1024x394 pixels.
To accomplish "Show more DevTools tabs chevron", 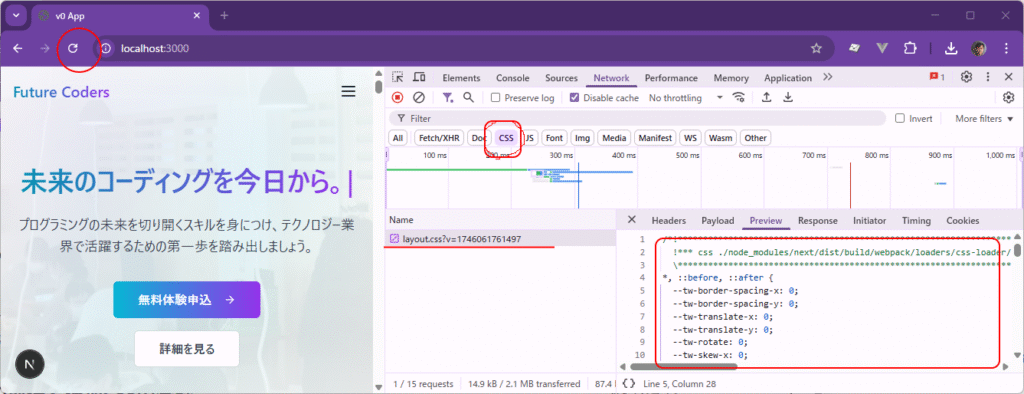I will (827, 77).
